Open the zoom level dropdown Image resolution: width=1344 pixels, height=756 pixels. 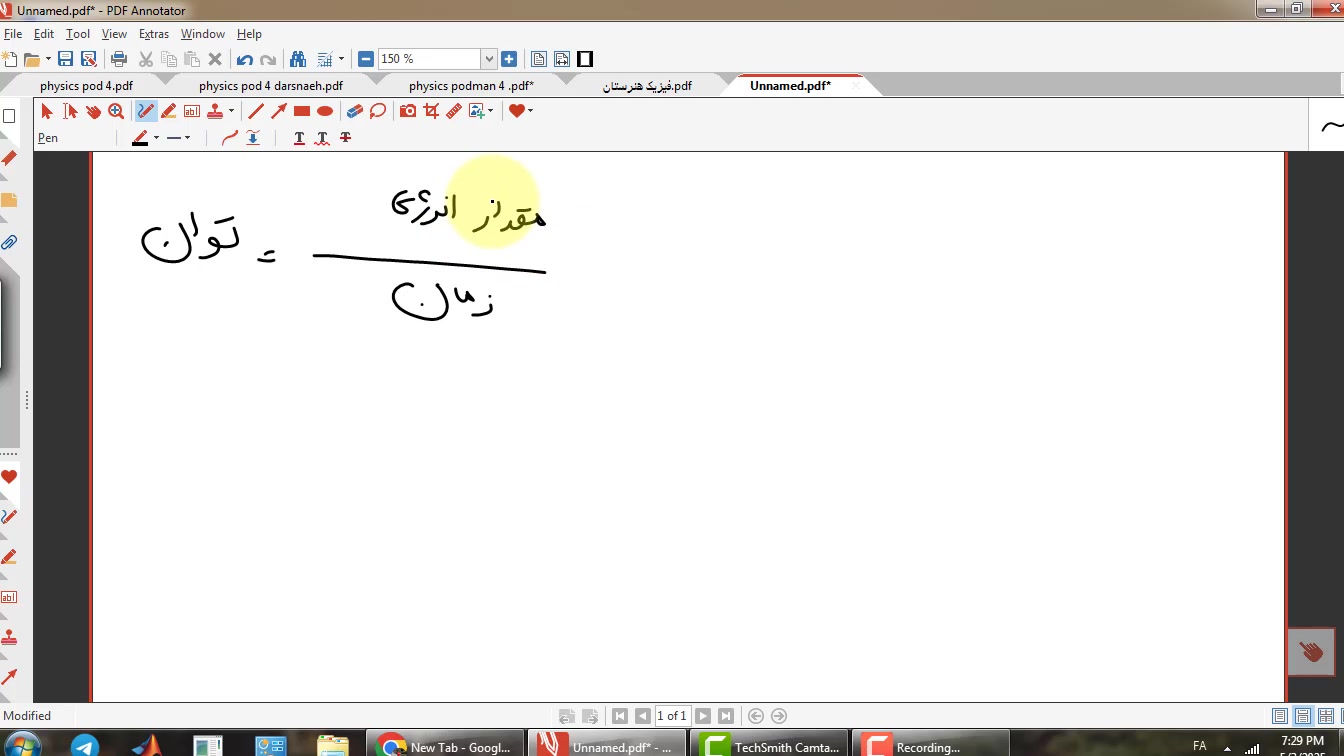click(488, 59)
